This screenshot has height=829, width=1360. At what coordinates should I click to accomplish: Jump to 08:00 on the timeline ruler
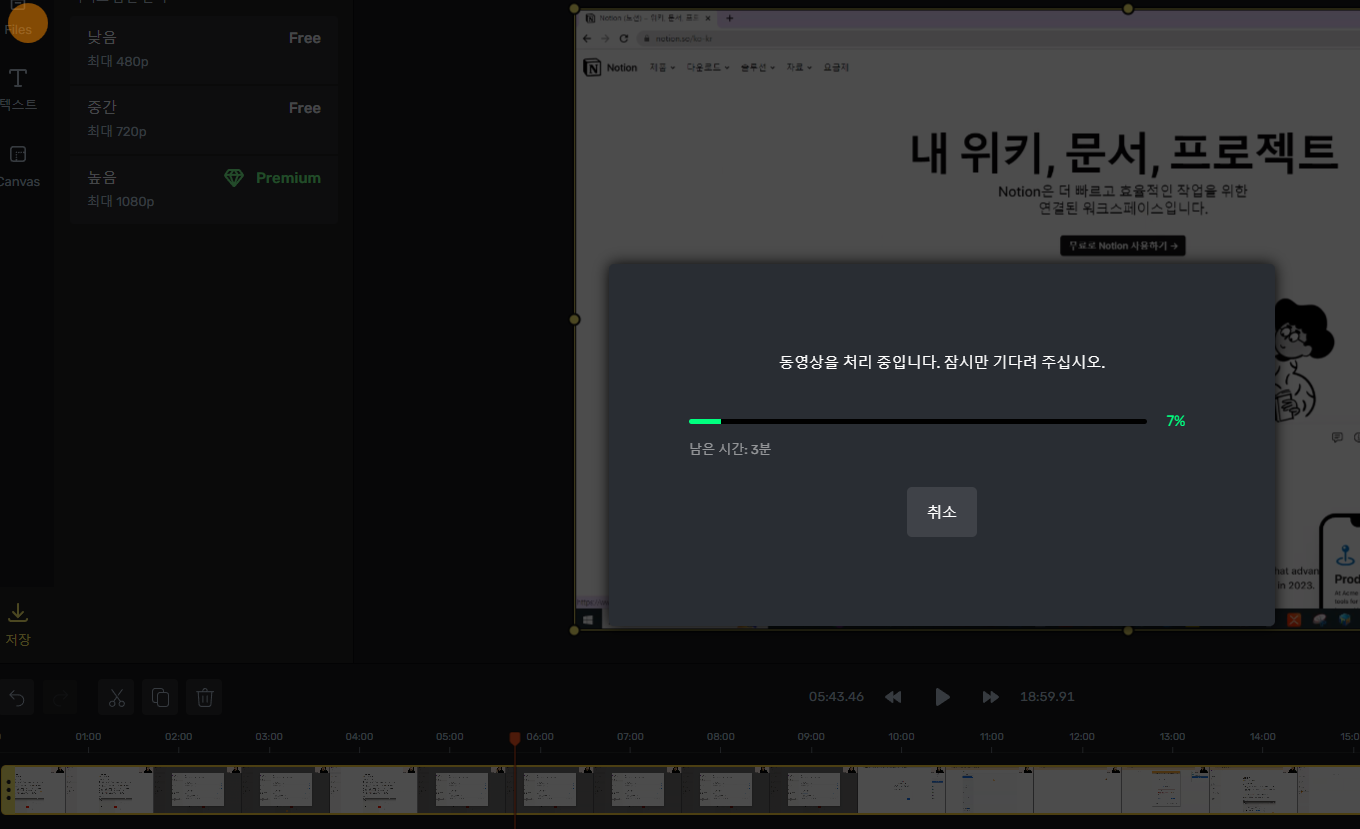(x=721, y=737)
